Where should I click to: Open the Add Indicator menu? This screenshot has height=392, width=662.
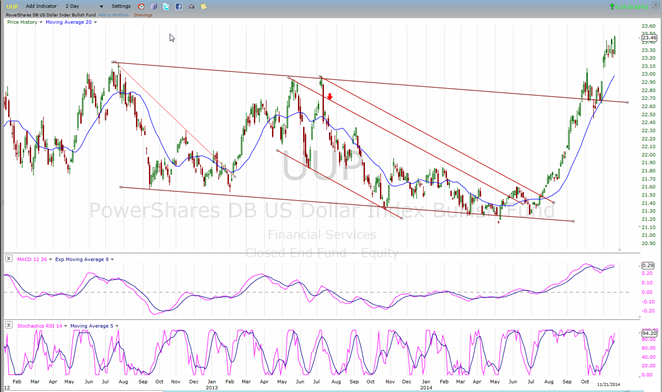pos(41,6)
